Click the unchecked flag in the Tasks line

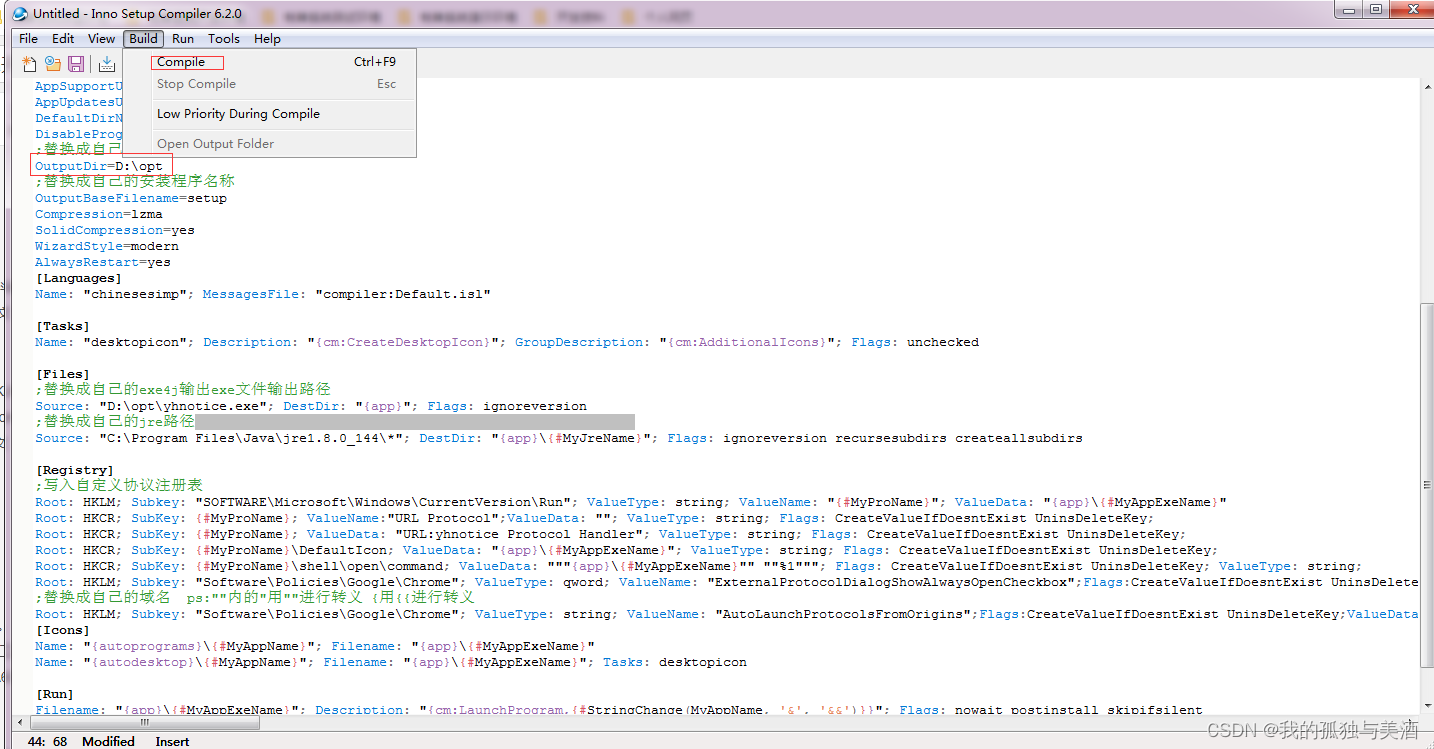pos(943,342)
